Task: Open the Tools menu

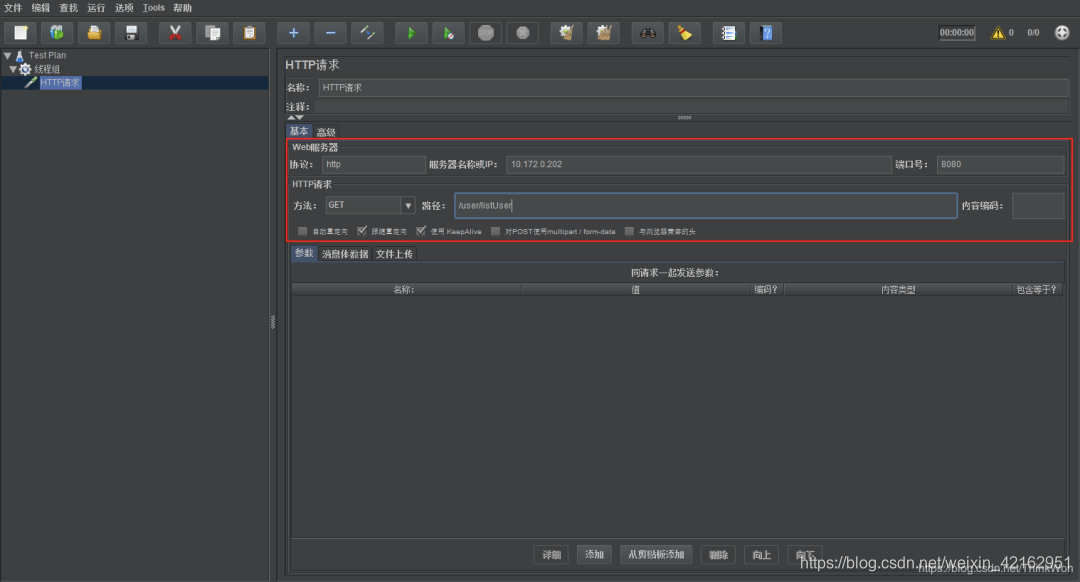Action: coord(154,8)
